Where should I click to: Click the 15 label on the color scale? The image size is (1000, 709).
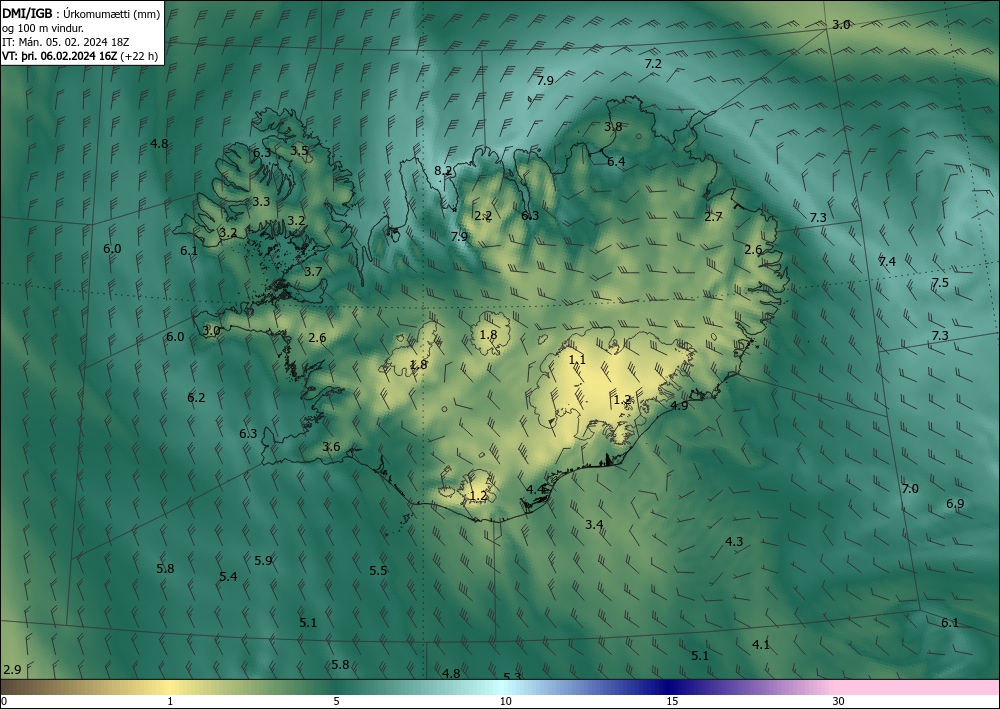click(672, 702)
